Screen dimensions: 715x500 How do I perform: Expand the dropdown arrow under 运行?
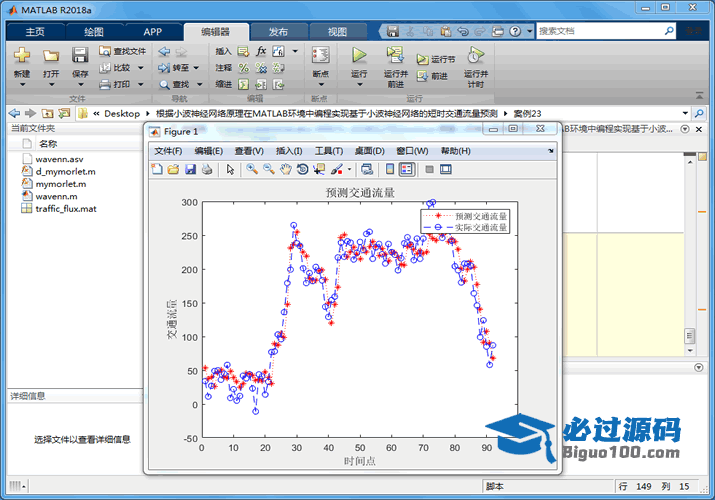click(360, 85)
